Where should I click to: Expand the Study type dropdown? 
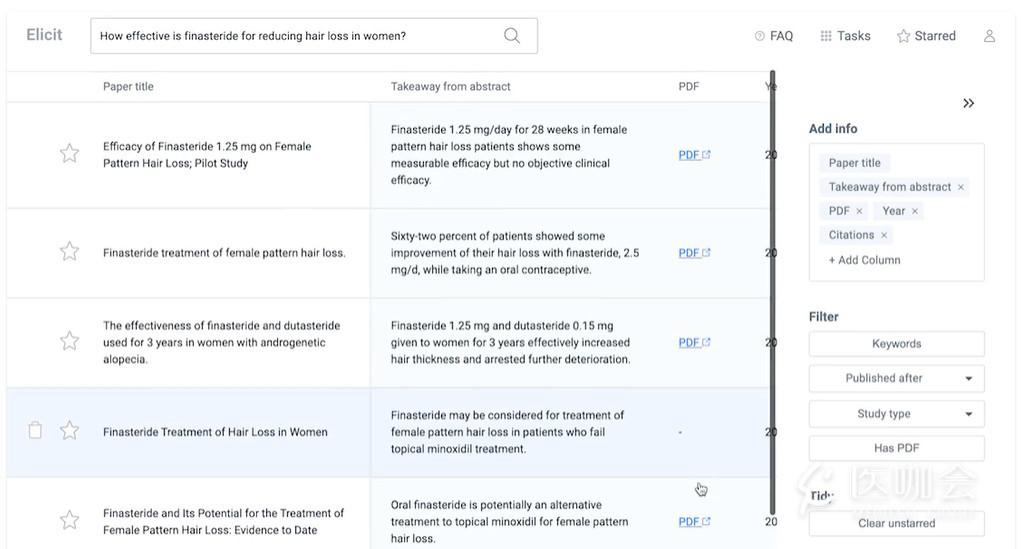click(897, 414)
